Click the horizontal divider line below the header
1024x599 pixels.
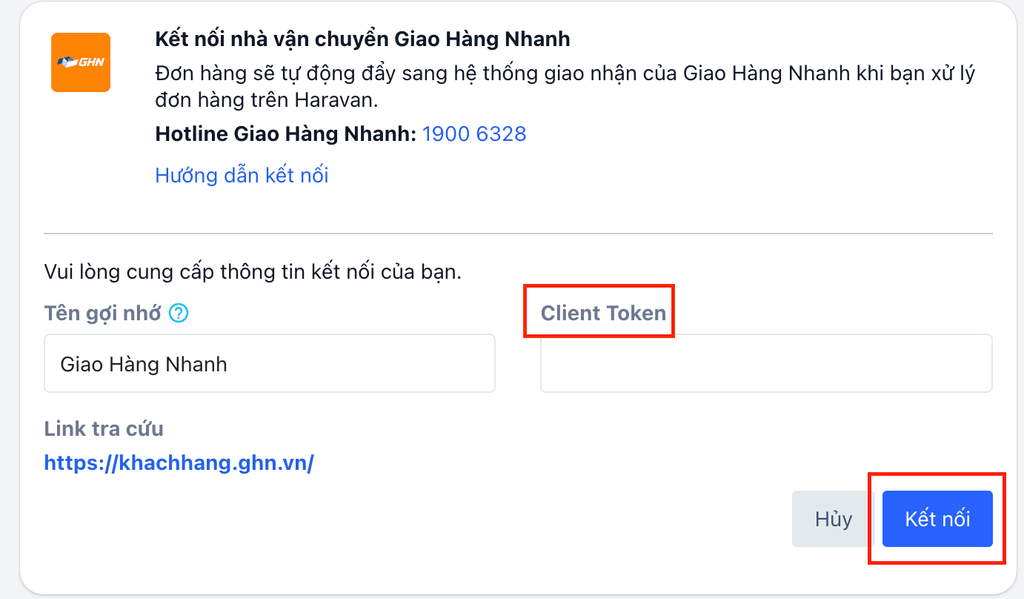tap(517, 234)
